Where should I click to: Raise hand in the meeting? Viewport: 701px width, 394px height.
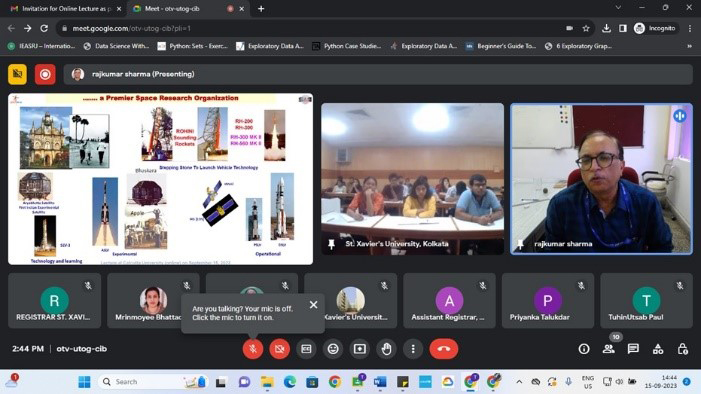[x=386, y=349]
